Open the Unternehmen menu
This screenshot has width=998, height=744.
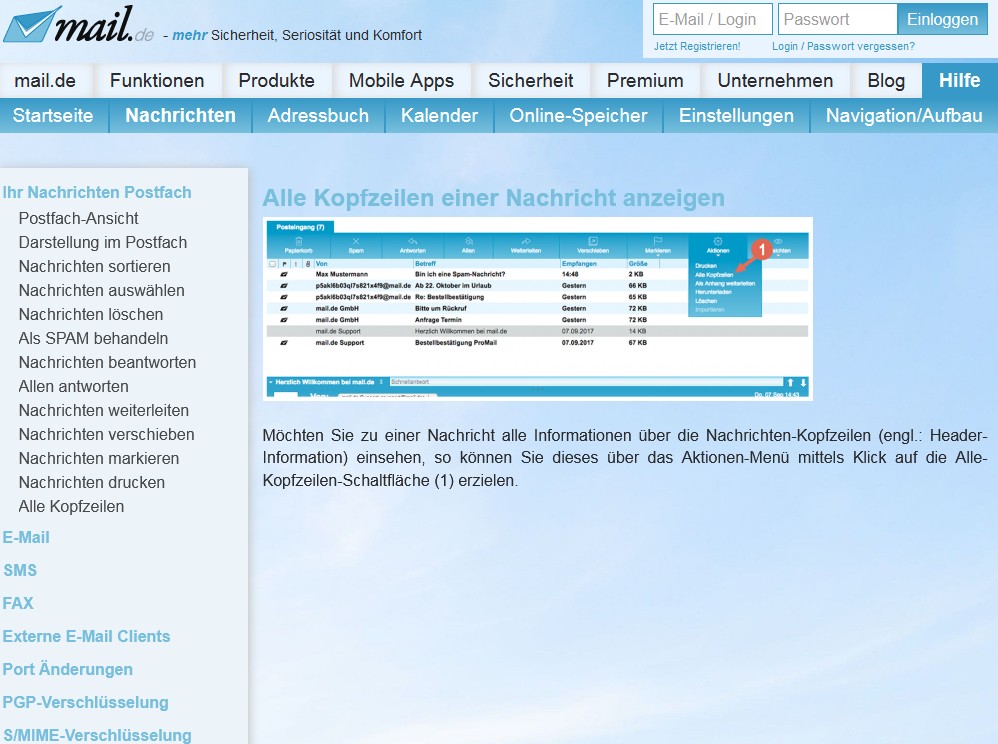(x=775, y=80)
